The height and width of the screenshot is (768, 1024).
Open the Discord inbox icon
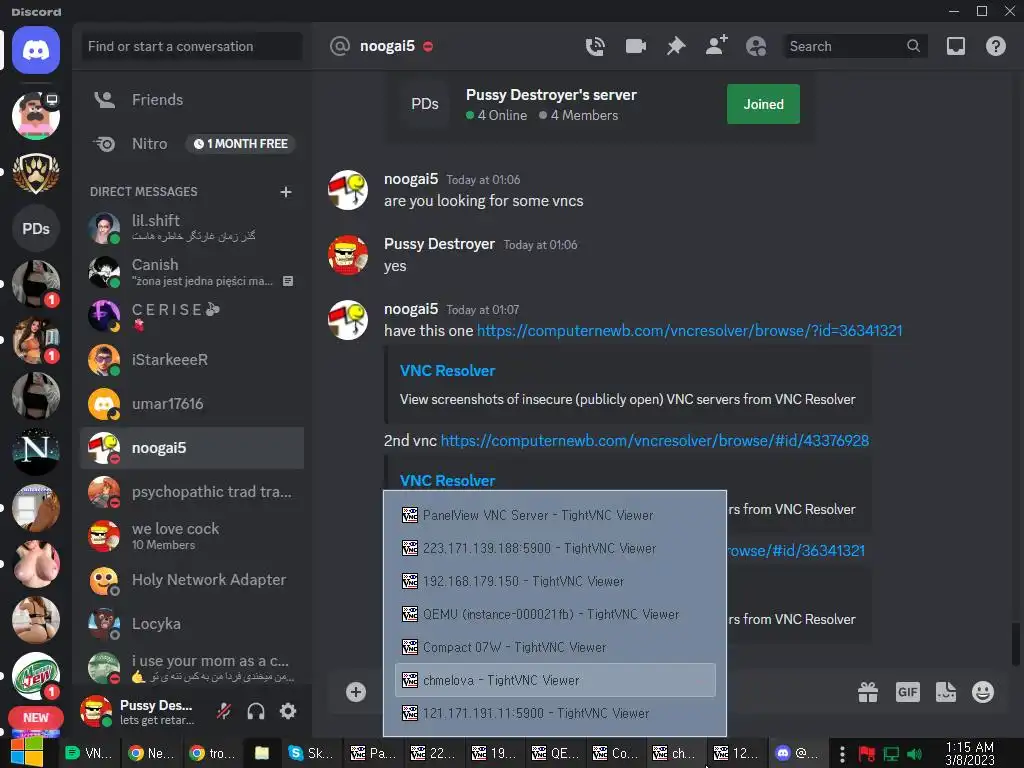click(955, 46)
